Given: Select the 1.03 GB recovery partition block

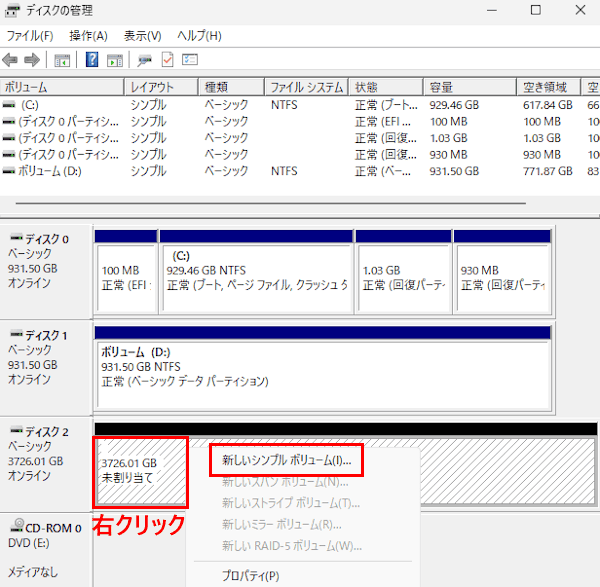Looking at the screenshot, I should click(404, 272).
